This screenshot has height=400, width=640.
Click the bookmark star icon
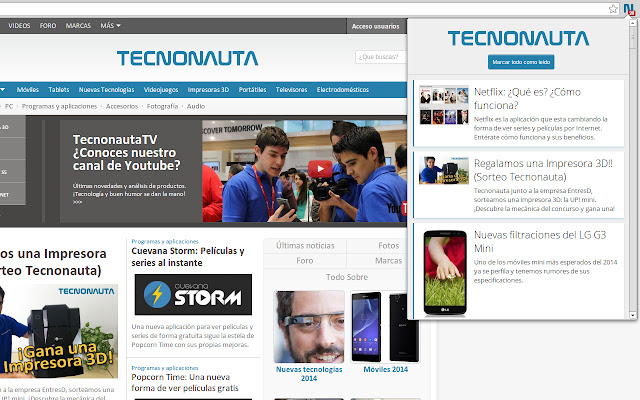pos(613,9)
